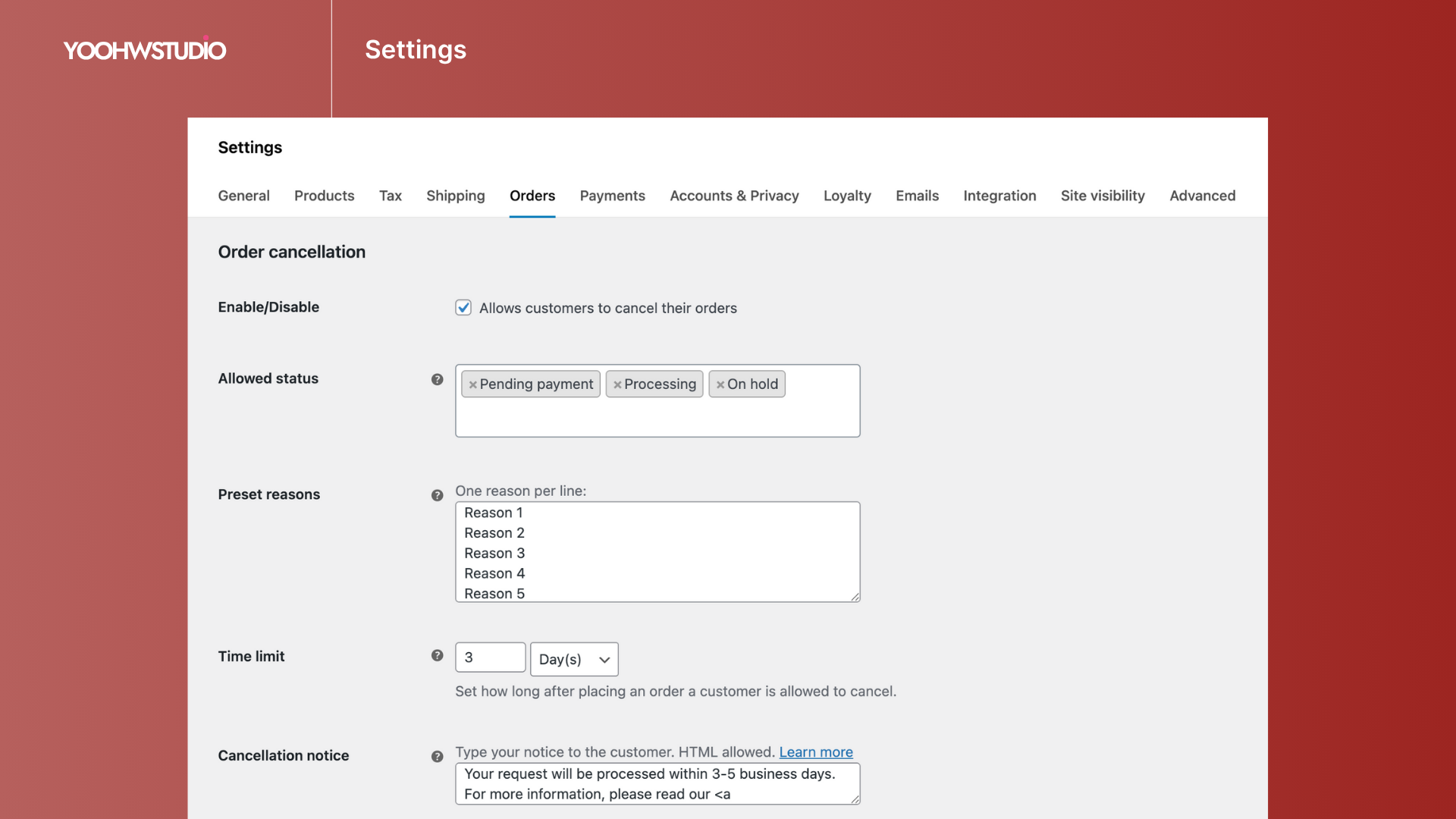This screenshot has width=1456, height=819.
Task: Remove the On hold status tag
Action: 720,384
